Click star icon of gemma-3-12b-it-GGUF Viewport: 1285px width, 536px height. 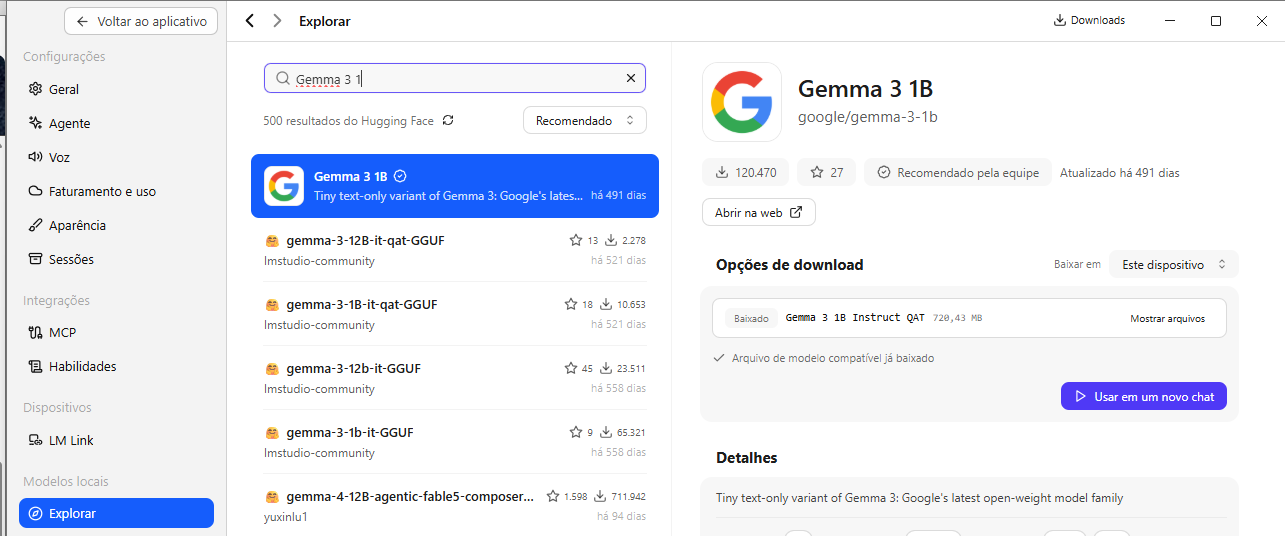point(573,368)
